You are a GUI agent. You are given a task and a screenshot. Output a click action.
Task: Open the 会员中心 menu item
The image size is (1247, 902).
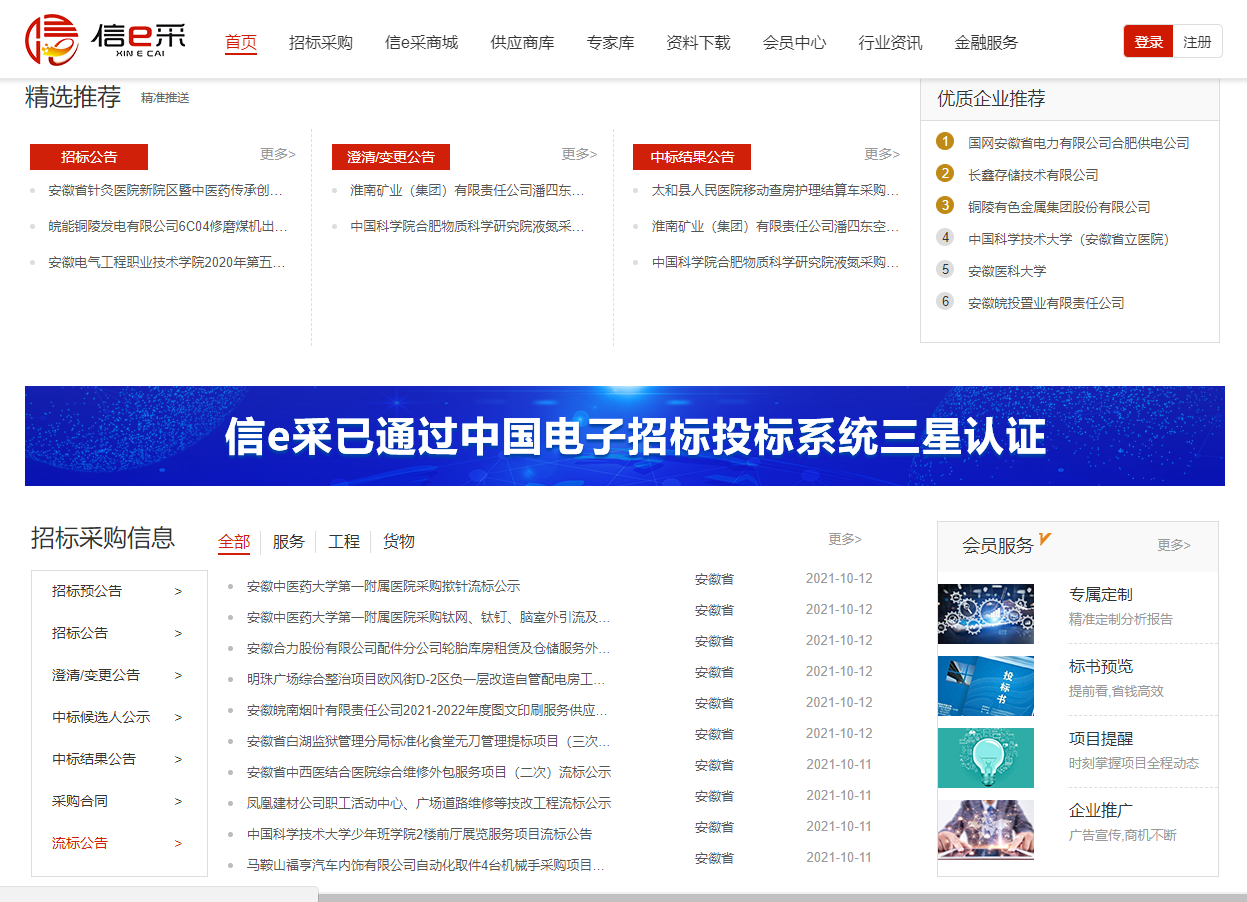click(794, 43)
